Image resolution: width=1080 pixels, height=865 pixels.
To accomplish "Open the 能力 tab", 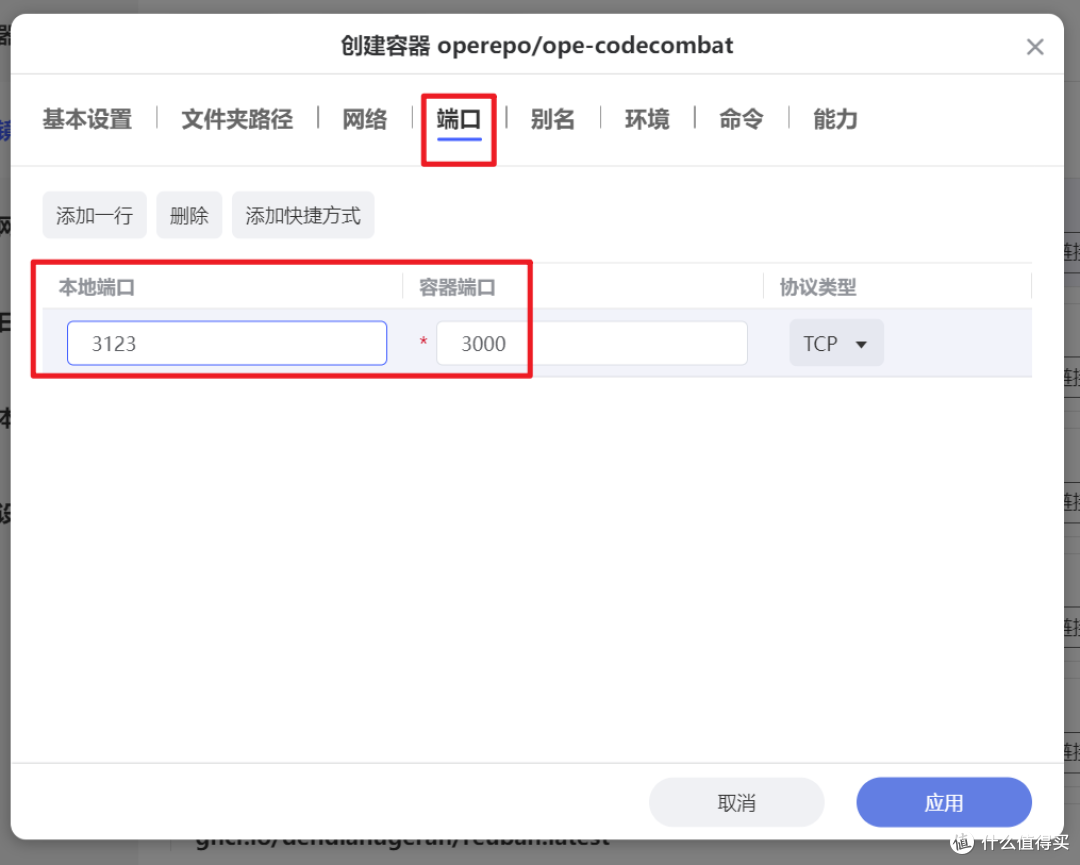I will pyautogui.click(x=835, y=119).
